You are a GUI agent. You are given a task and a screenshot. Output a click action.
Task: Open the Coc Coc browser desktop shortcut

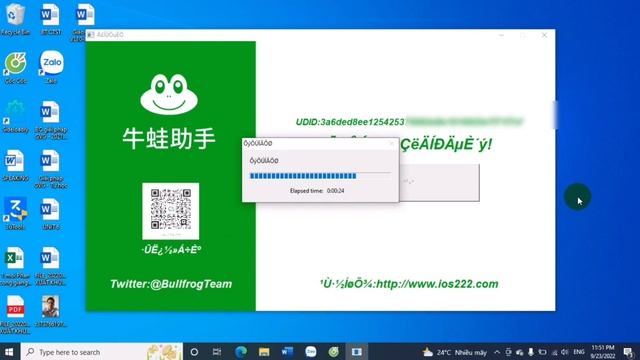[x=16, y=67]
